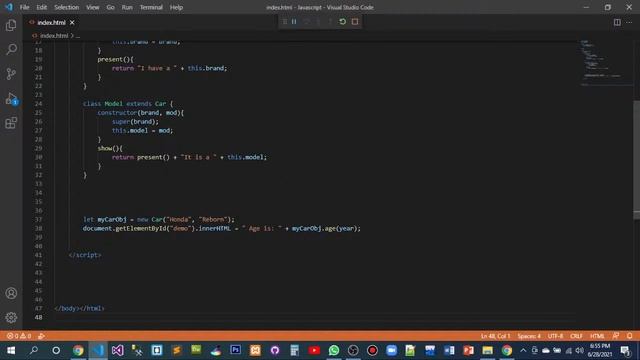The image size is (640, 360).
Task: Click the line with let myCarObj
Action: 159,219
